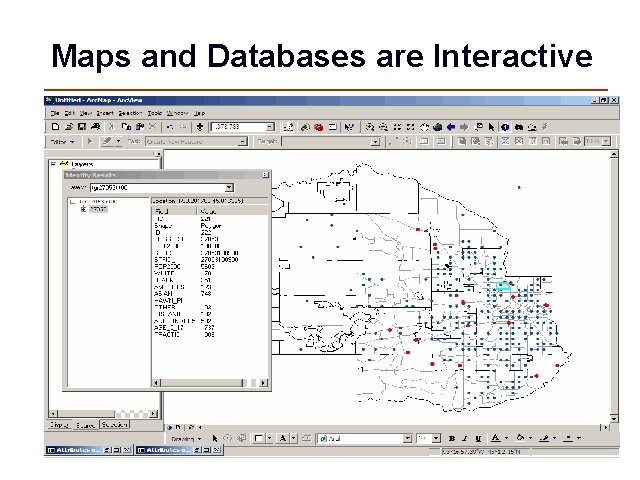Open the font size dropdown
This screenshot has width=640, height=480.
(x=436, y=438)
